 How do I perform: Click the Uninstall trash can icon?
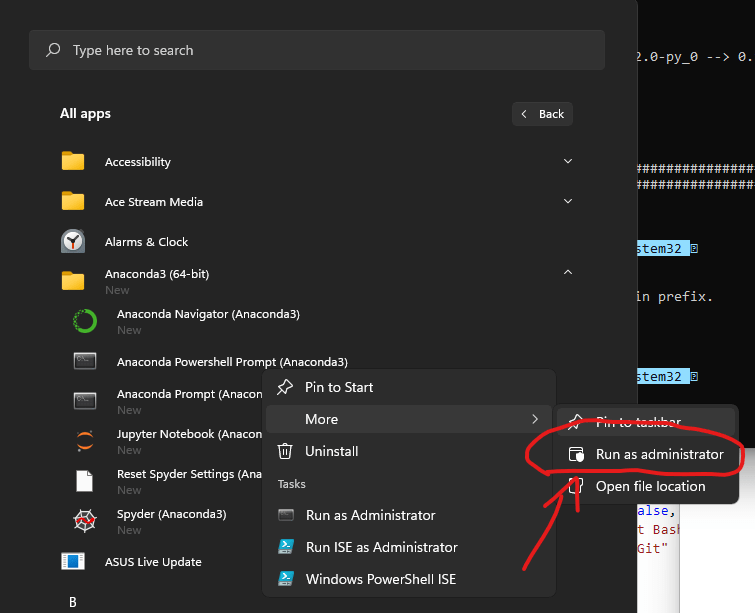pyautogui.click(x=285, y=451)
